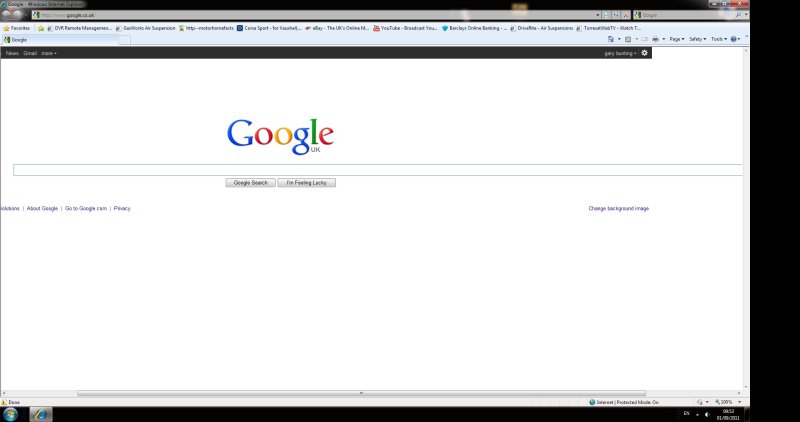
Task: Click the Change background image link
Action: [618, 208]
